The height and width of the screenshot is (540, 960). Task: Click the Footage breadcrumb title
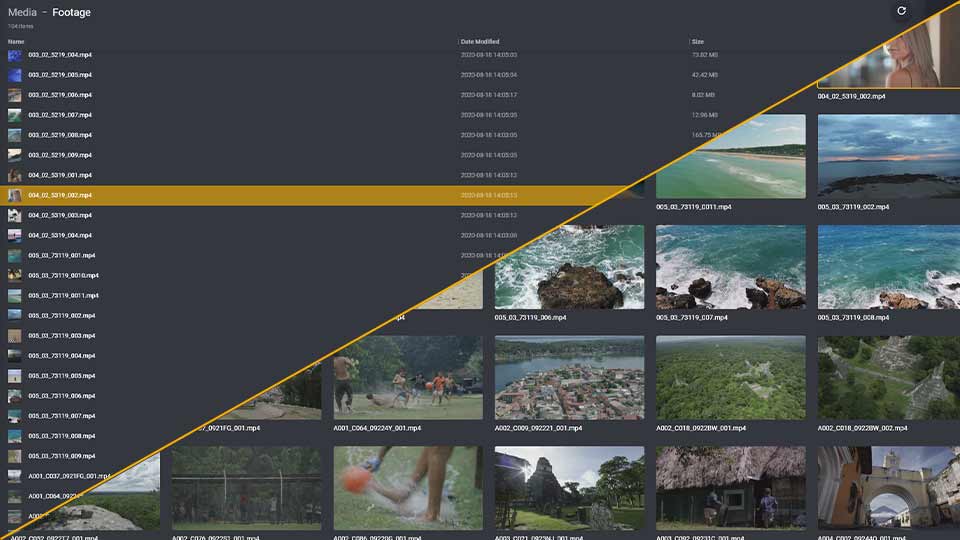point(71,13)
